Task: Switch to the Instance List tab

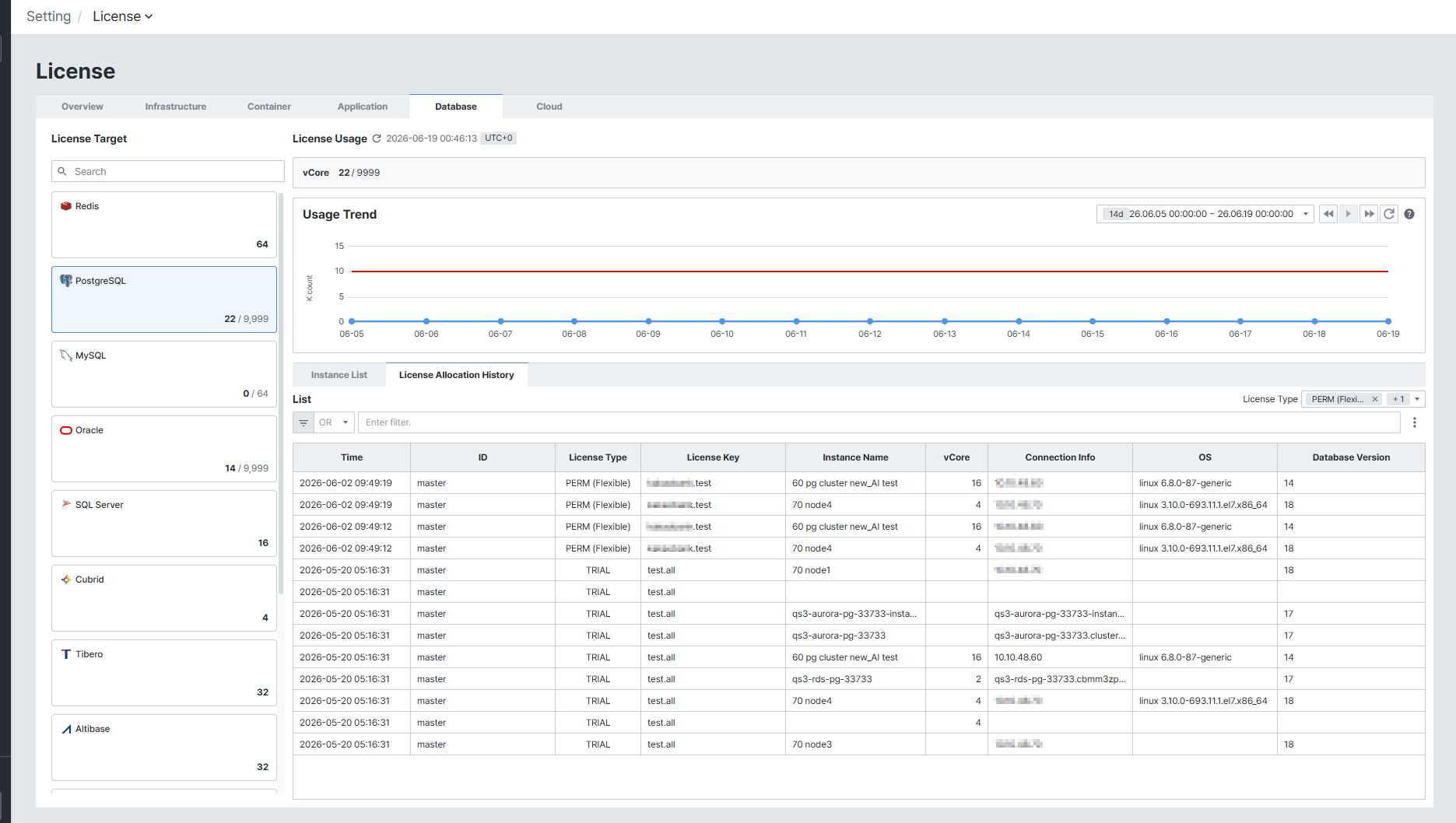Action: tap(339, 375)
